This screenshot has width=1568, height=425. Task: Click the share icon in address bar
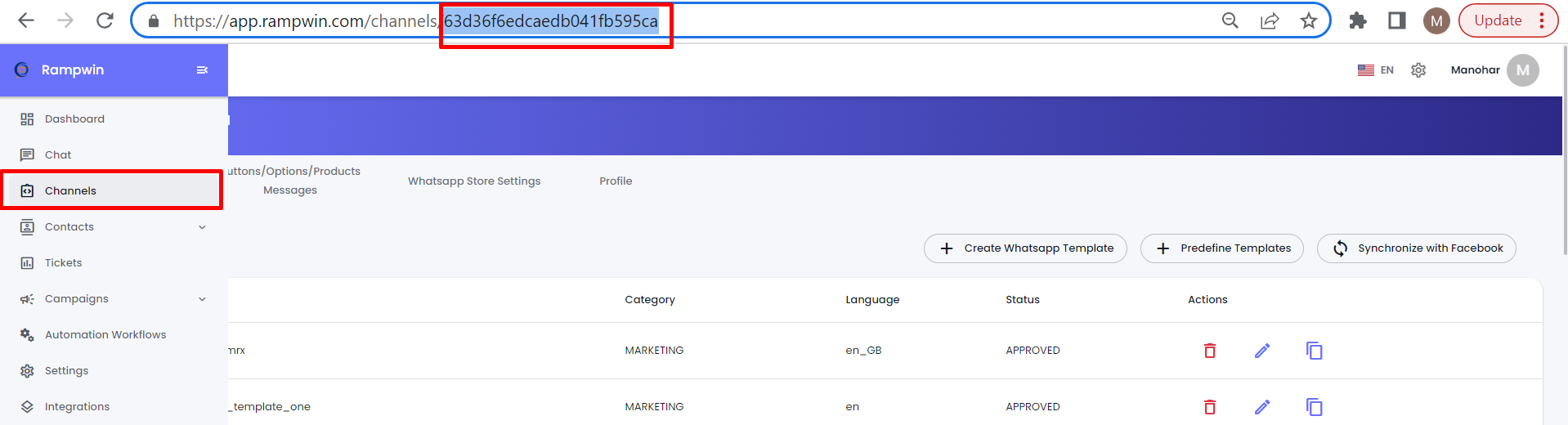[1269, 21]
